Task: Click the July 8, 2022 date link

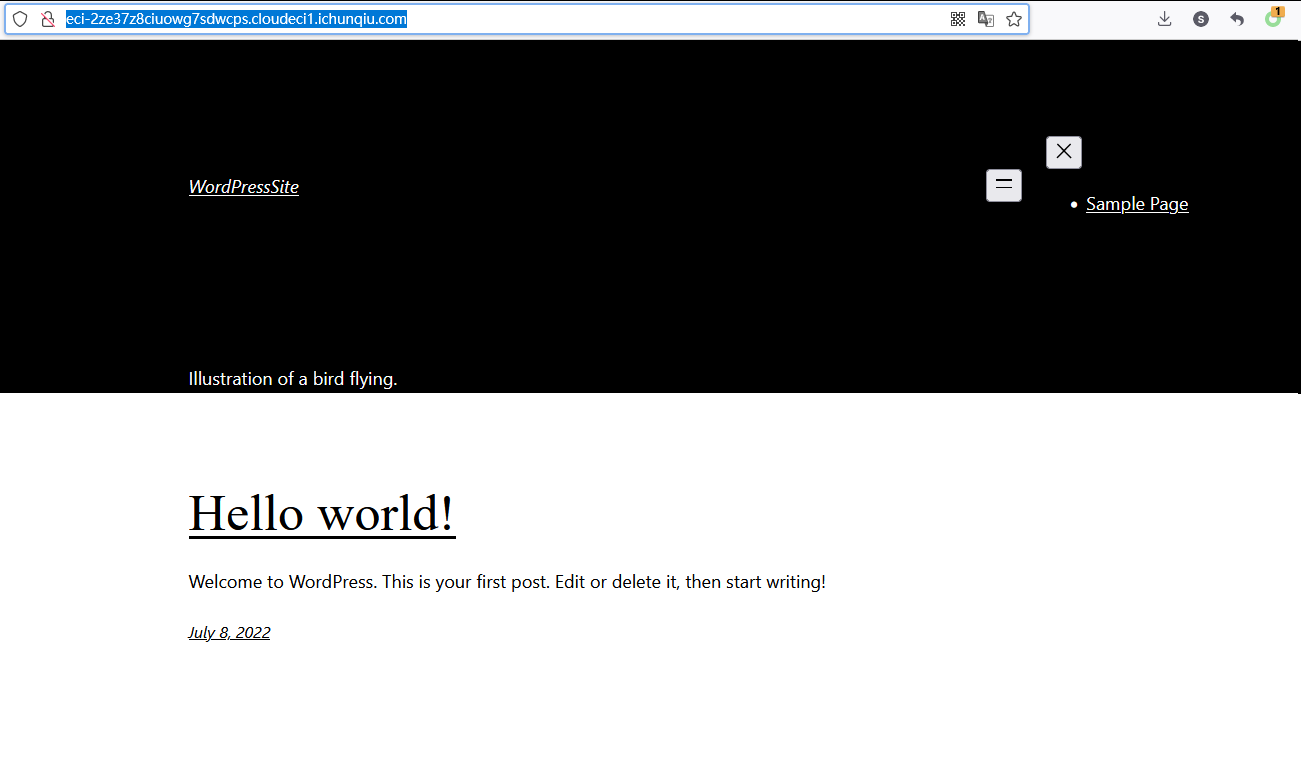Action: [229, 632]
